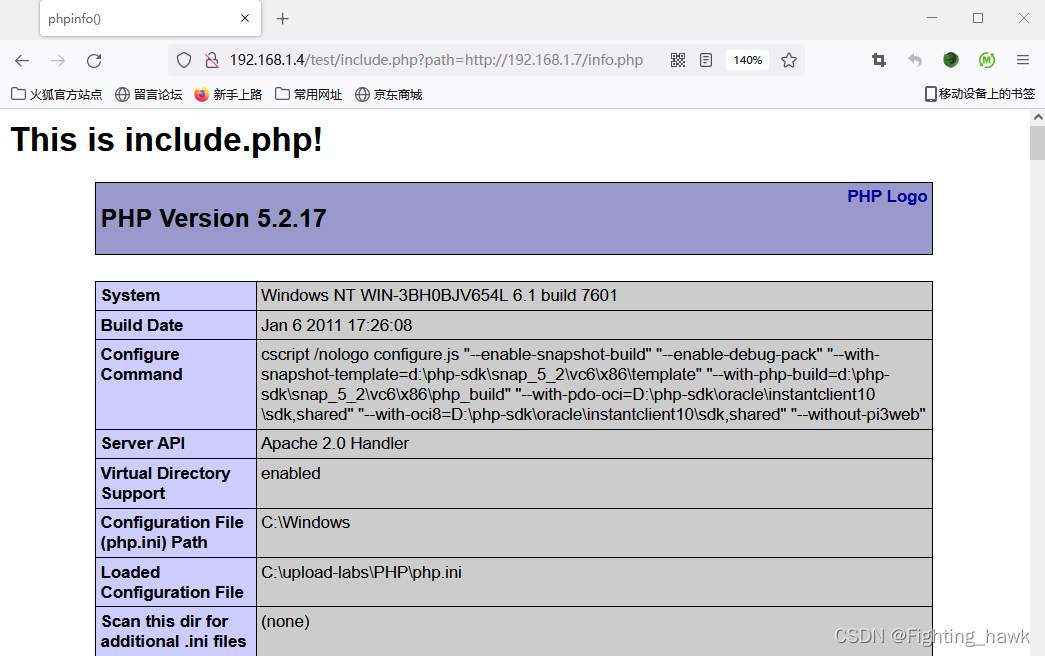Click the 'C:\upload-labs\PHP\php.ini' value

[361, 572]
